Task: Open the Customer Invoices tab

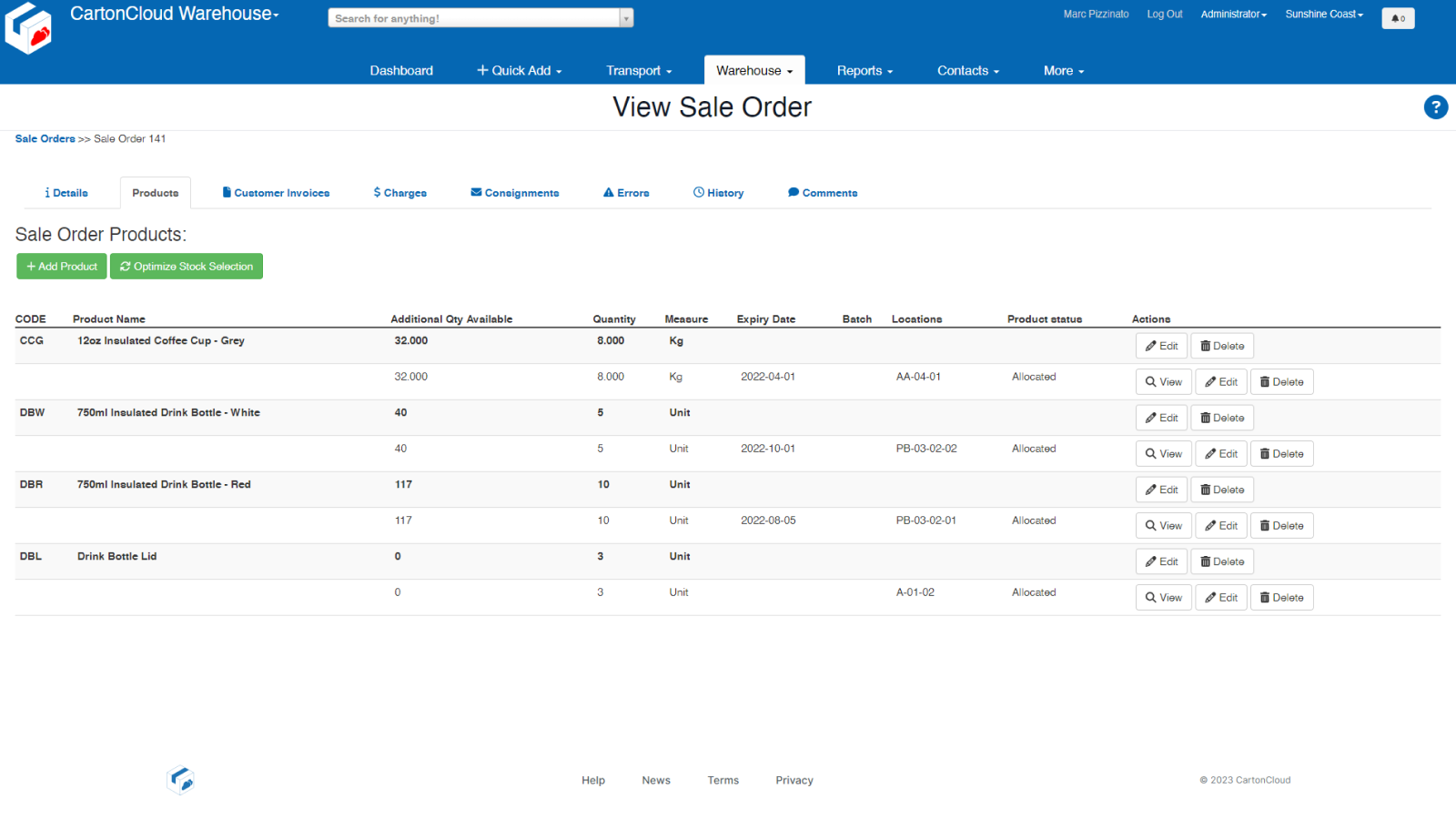Action: point(276,193)
